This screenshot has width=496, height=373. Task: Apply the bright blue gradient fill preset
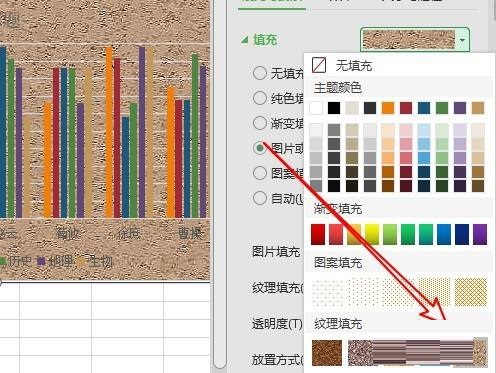click(444, 234)
